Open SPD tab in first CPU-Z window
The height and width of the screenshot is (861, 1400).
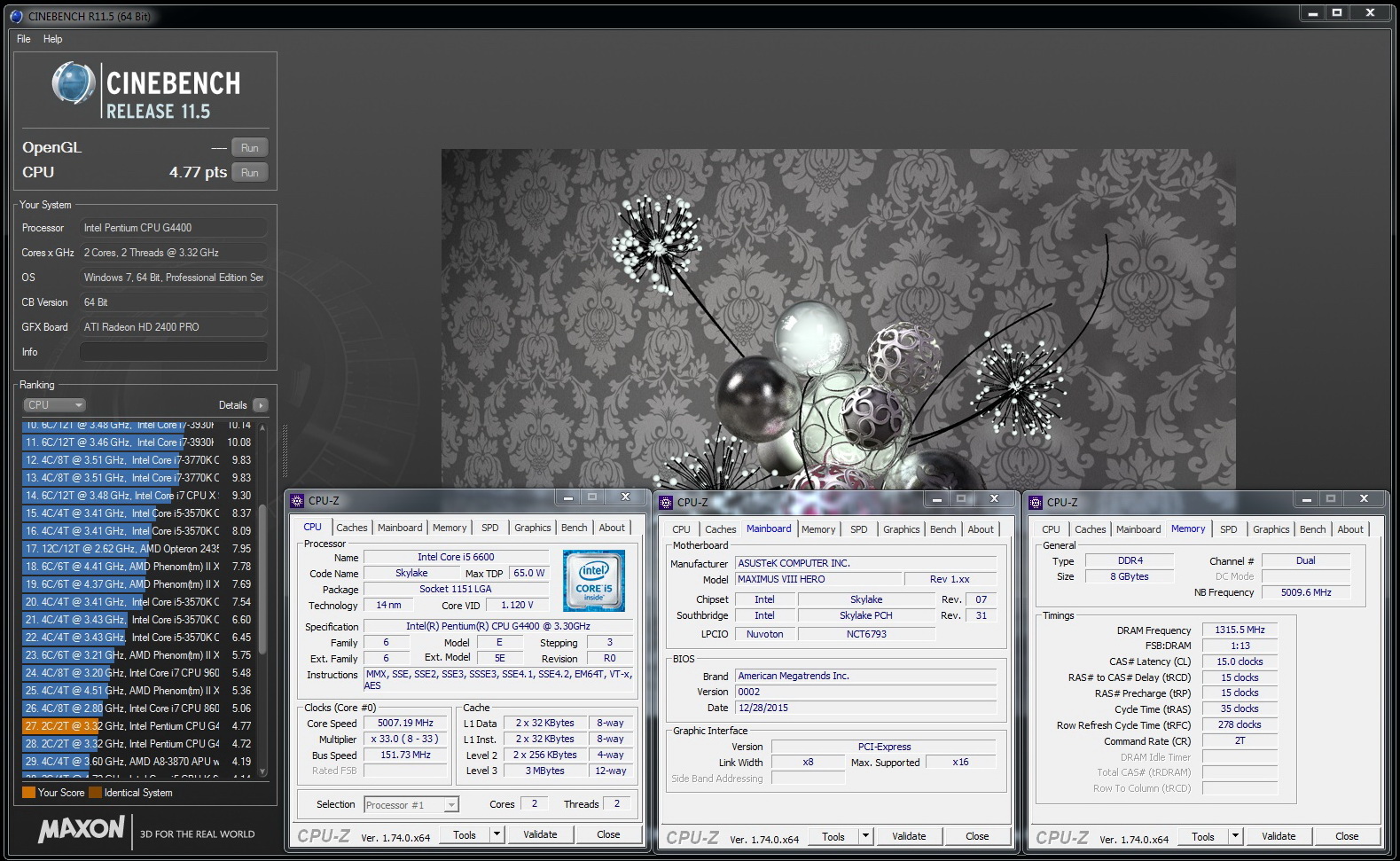490,528
